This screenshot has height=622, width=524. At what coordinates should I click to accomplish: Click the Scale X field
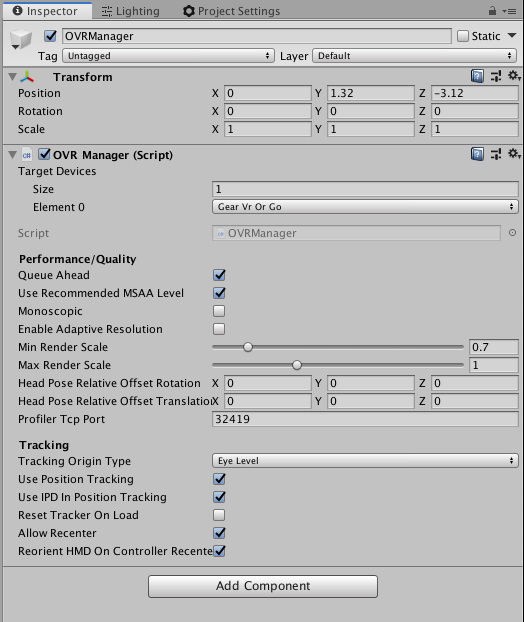coord(268,129)
